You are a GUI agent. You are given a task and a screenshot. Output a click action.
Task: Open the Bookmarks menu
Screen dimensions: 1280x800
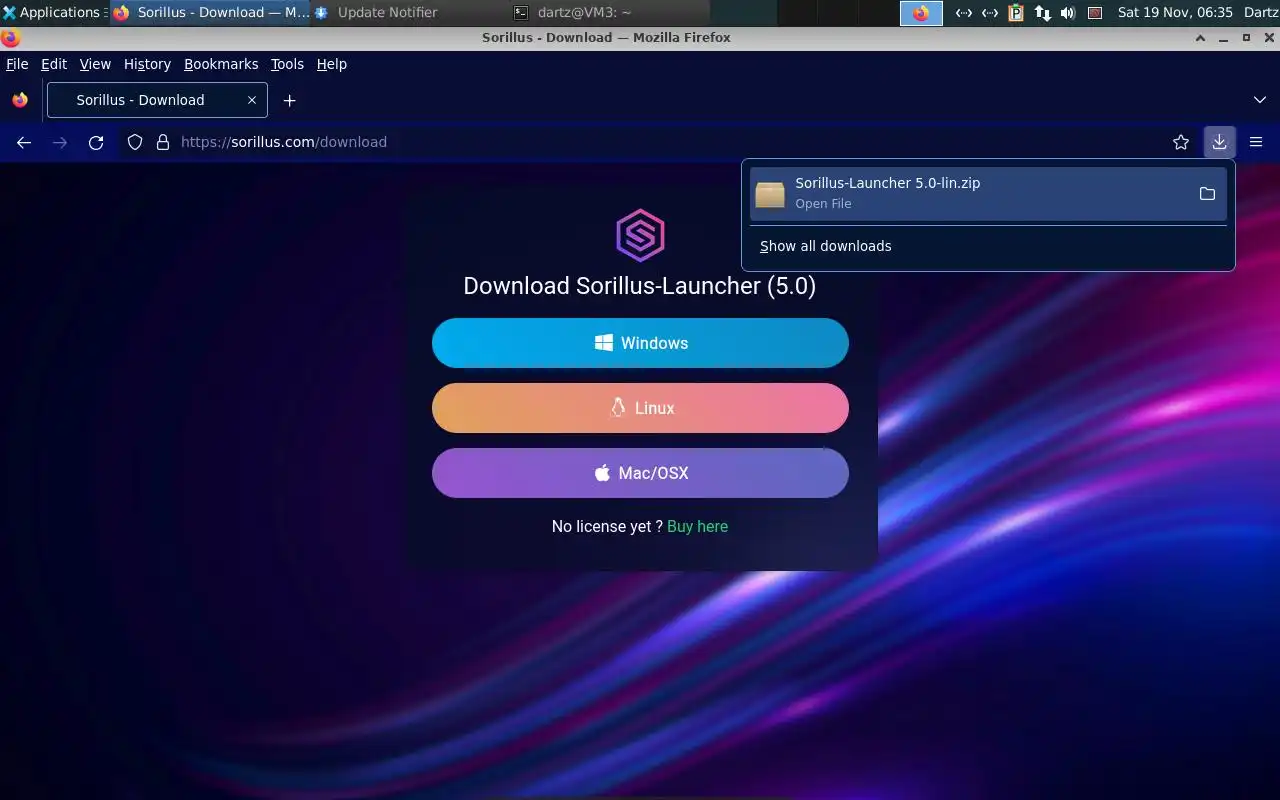(221, 64)
